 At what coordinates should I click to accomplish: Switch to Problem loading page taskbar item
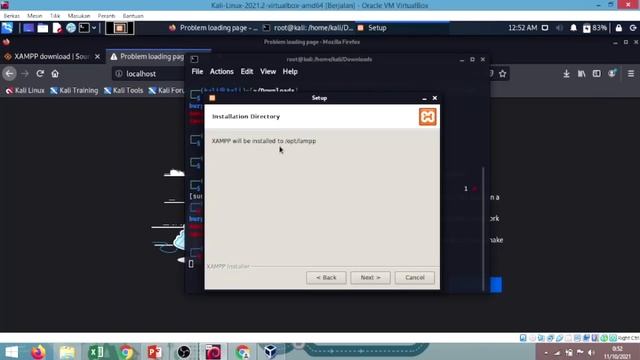tap(214, 28)
